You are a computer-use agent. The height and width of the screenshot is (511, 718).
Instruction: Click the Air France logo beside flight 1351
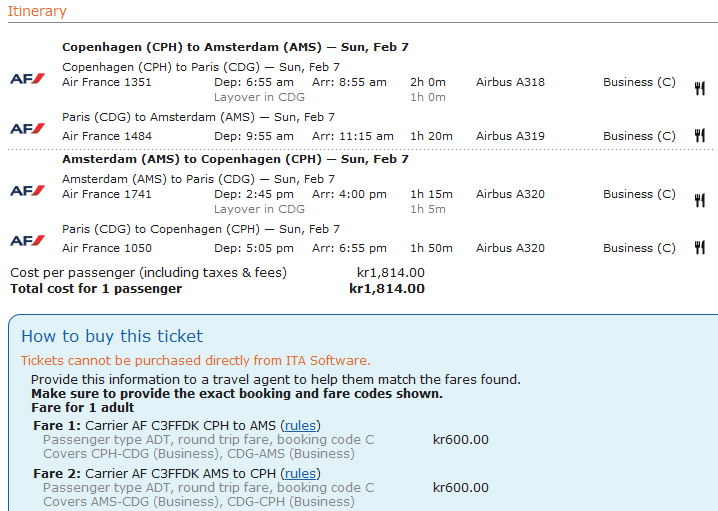coord(27,79)
